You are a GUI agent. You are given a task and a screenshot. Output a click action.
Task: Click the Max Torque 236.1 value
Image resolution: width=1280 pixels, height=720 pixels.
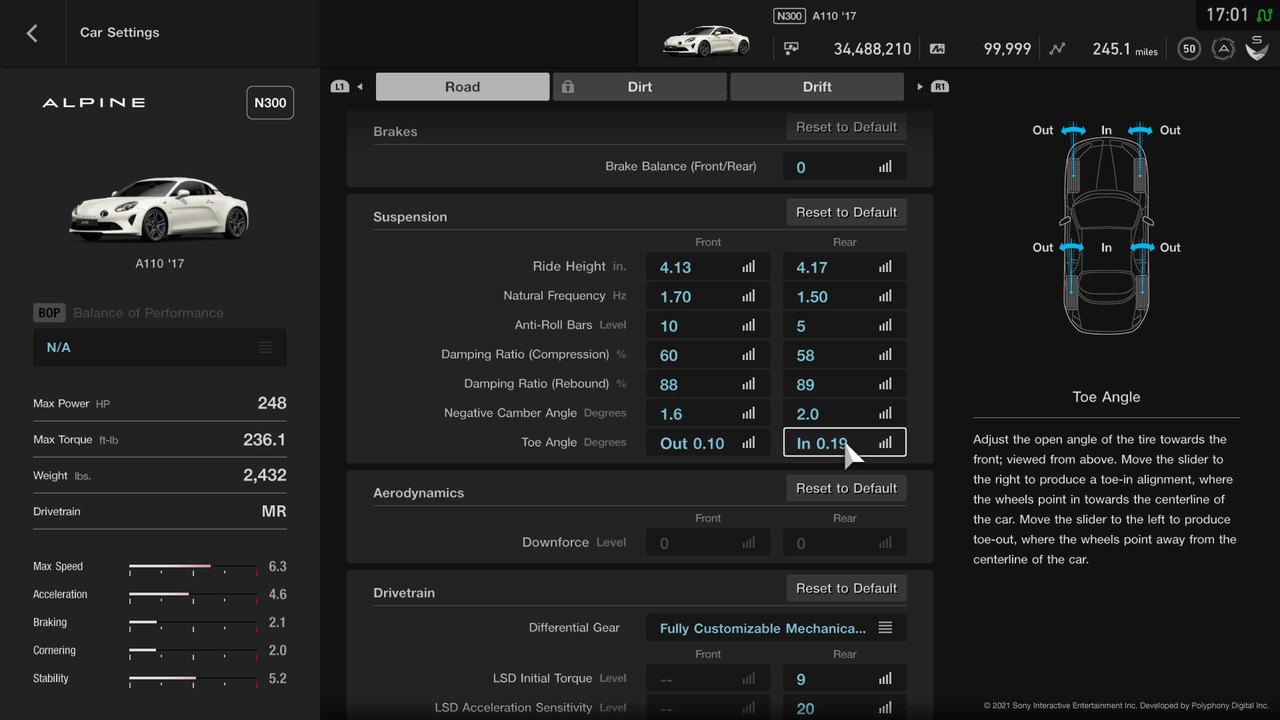point(264,440)
